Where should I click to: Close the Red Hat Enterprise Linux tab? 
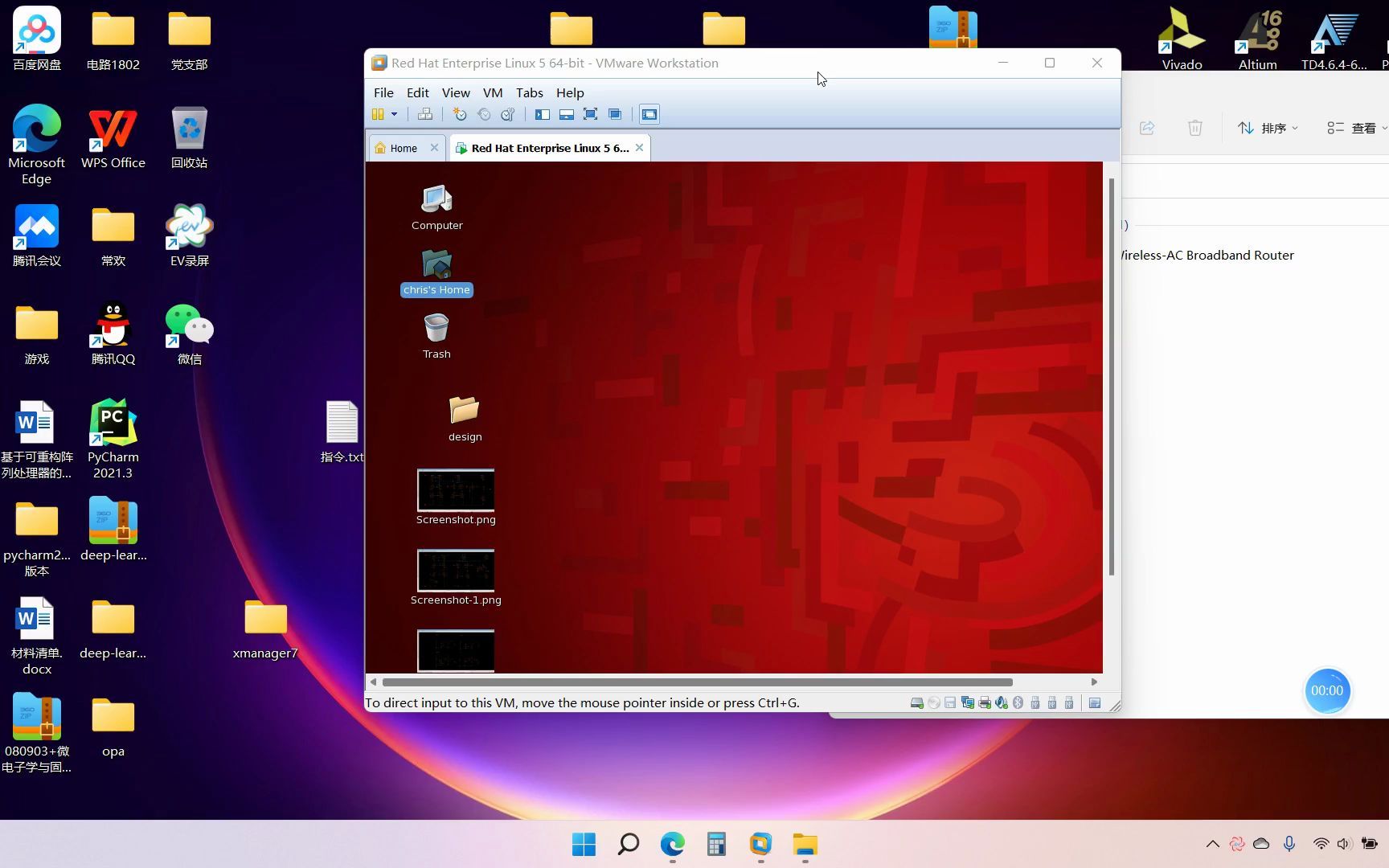coord(639,148)
